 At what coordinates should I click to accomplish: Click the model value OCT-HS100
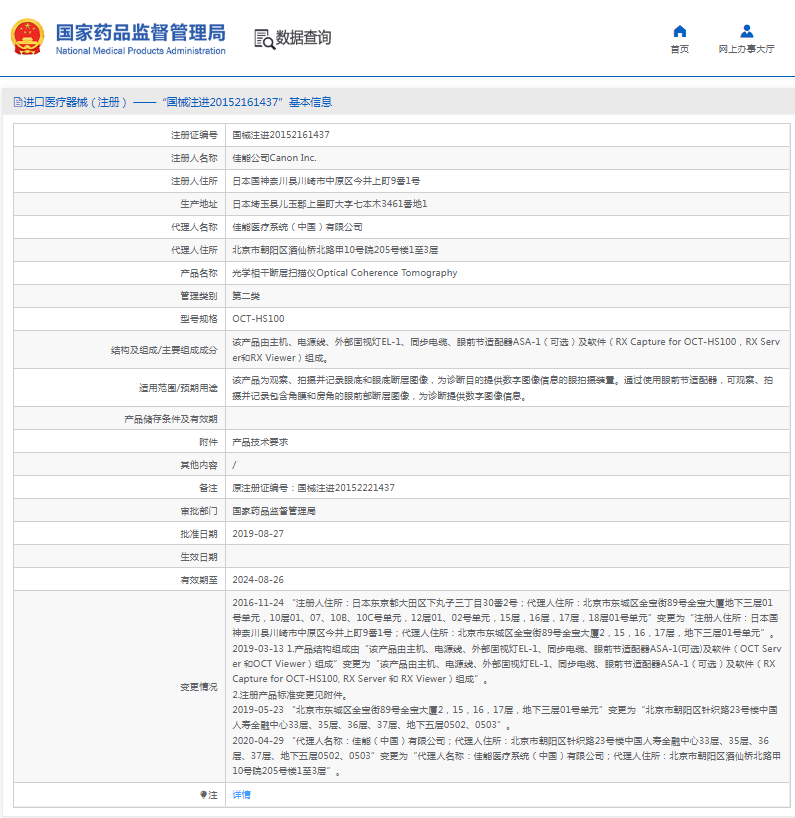258,319
